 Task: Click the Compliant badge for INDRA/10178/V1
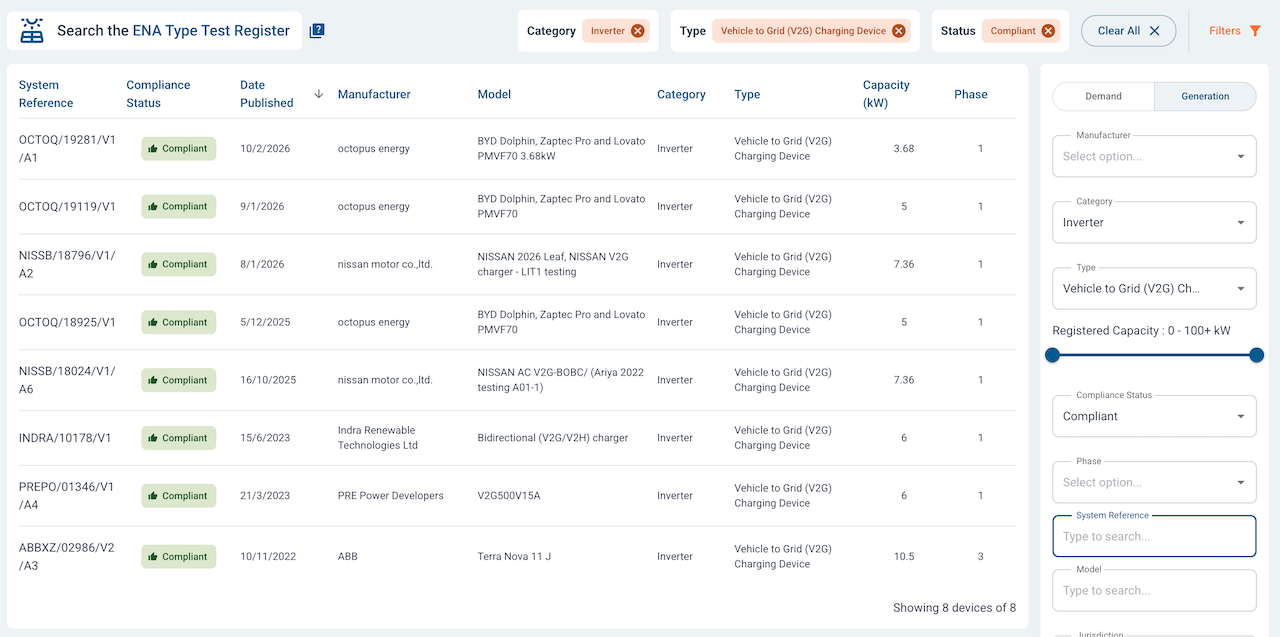(x=178, y=438)
